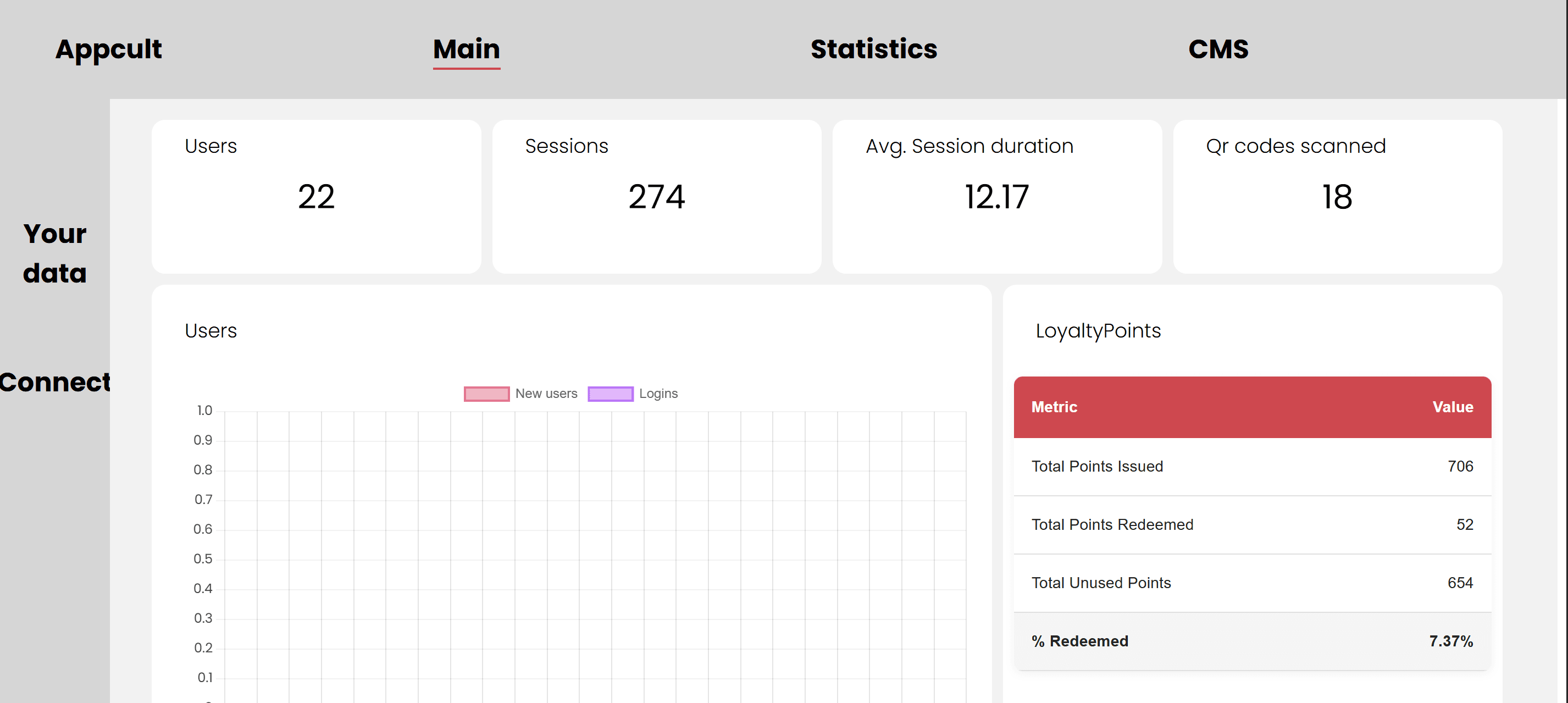
Task: Hide the Logins series via legend
Action: point(633,393)
